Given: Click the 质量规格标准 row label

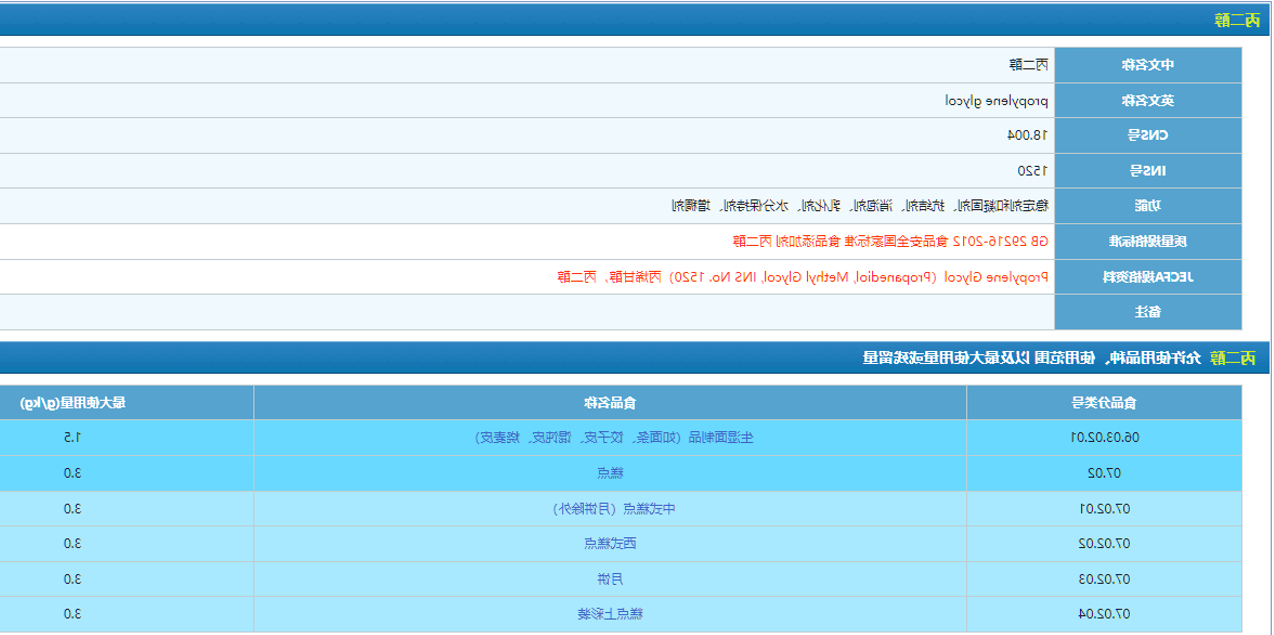Looking at the screenshot, I should [1147, 241].
